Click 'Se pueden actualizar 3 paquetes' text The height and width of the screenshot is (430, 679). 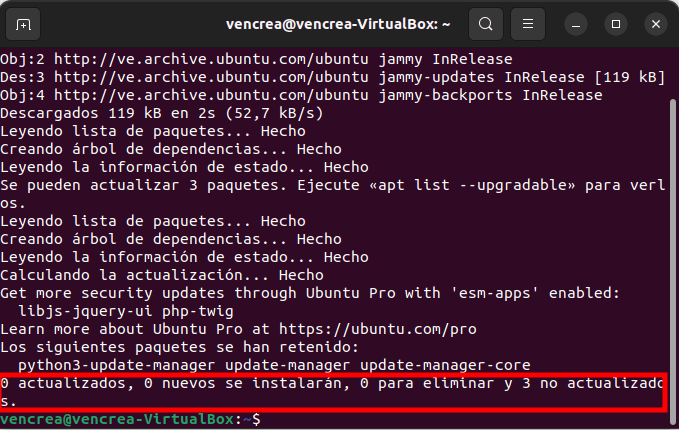point(143,185)
